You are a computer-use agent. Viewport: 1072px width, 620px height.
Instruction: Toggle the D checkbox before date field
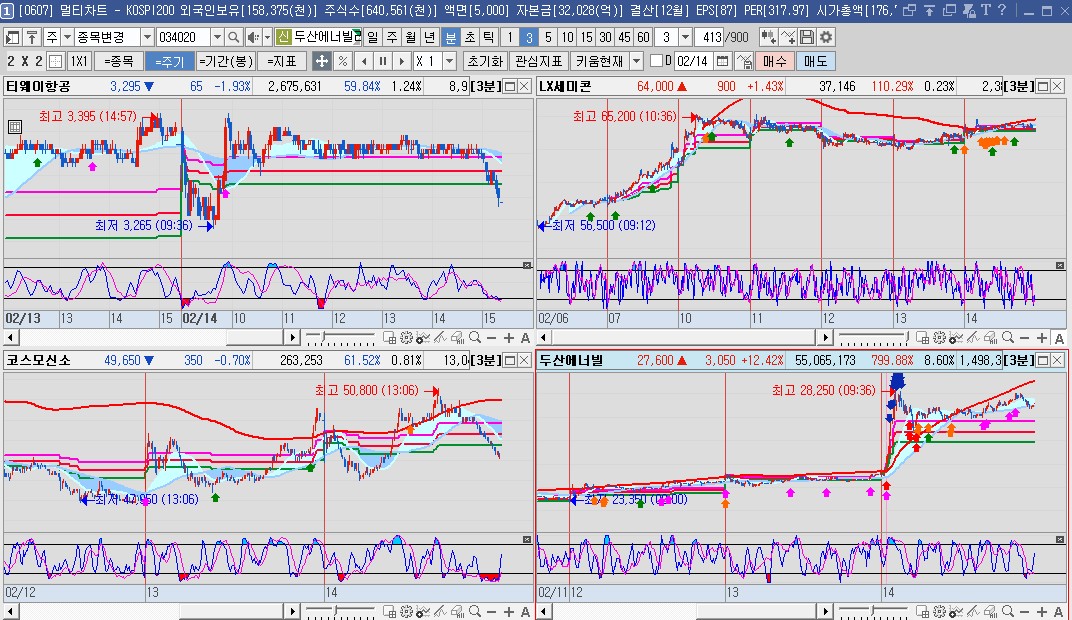click(x=656, y=61)
